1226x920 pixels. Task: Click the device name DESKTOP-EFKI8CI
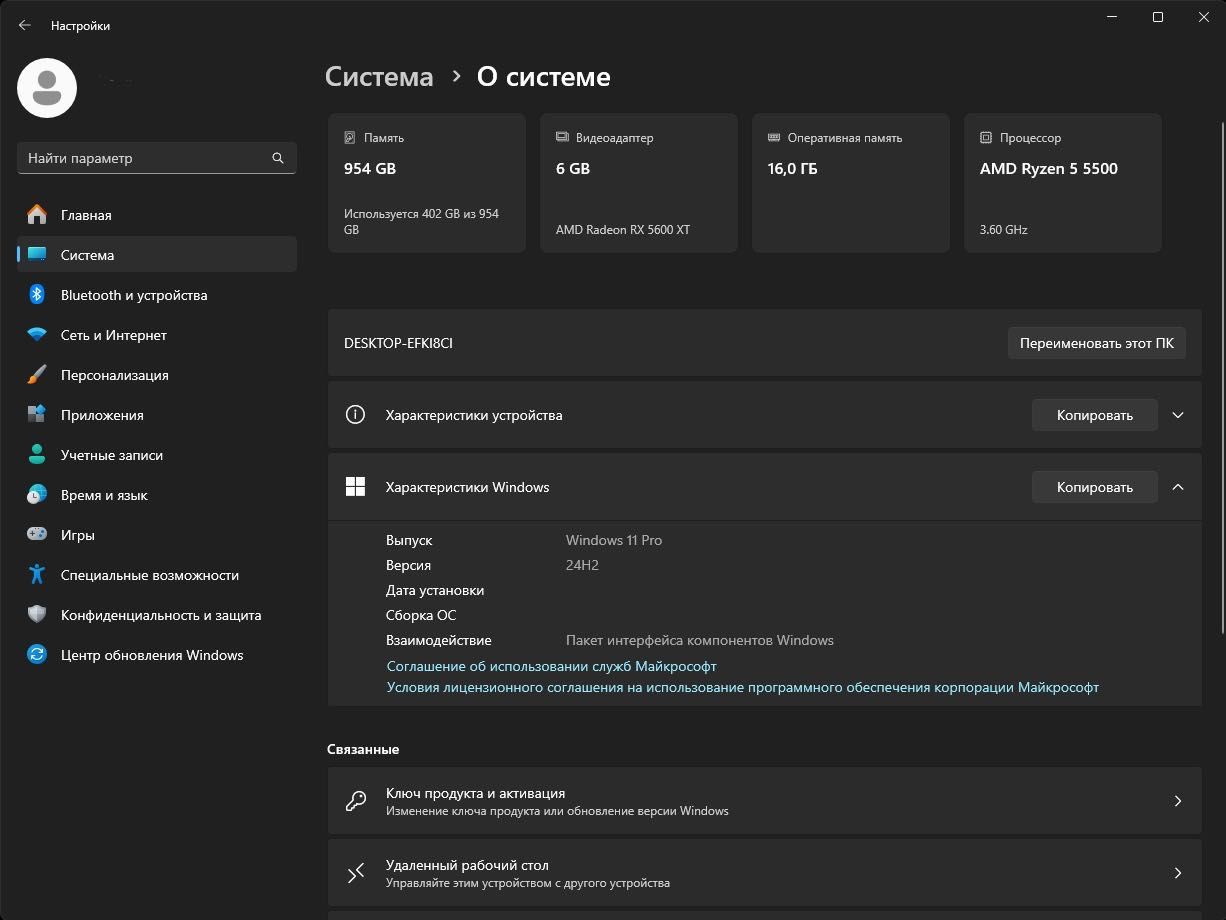tap(398, 343)
